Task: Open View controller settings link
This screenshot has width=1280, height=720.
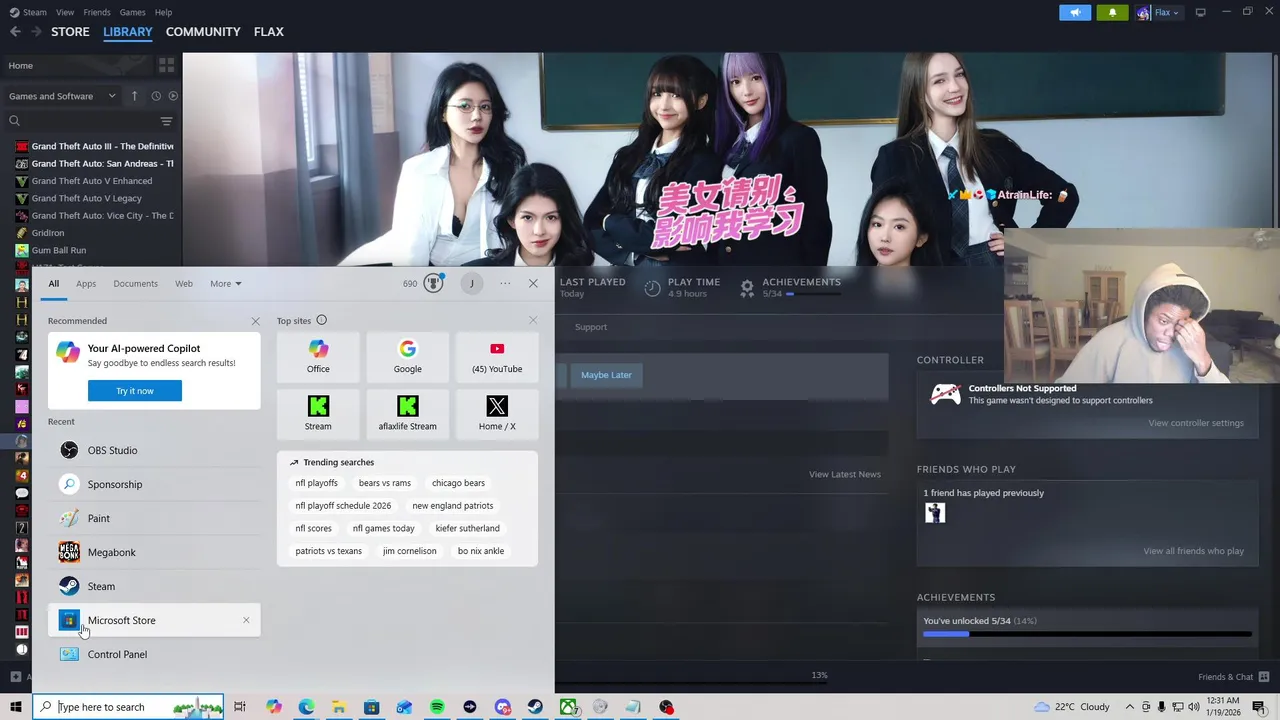Action: [x=1196, y=423]
